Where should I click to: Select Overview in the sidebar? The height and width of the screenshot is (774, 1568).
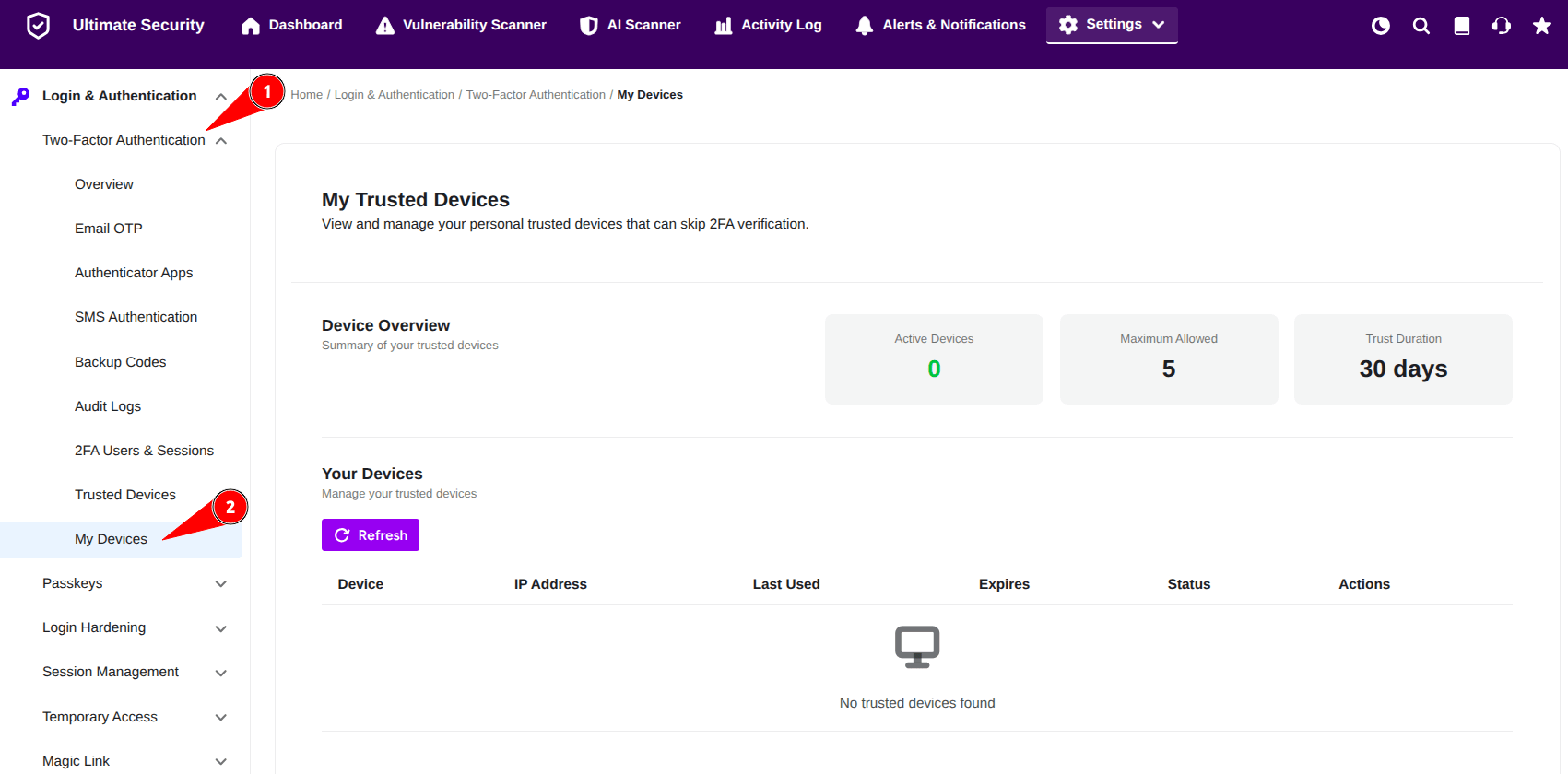[104, 184]
